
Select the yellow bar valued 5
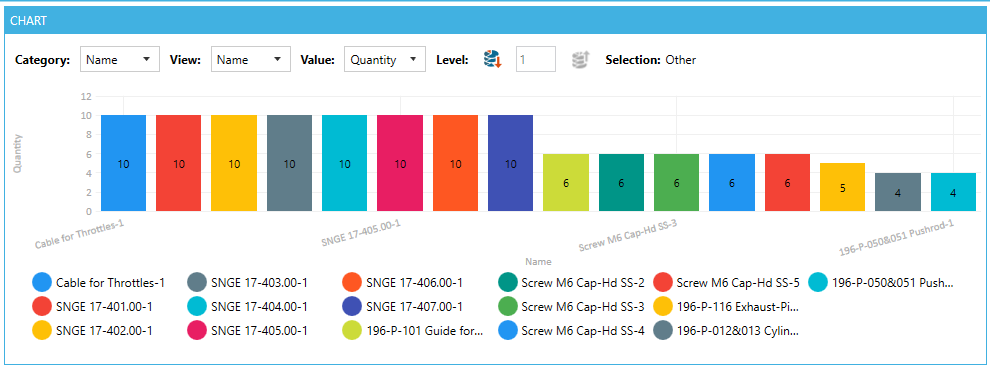click(843, 187)
